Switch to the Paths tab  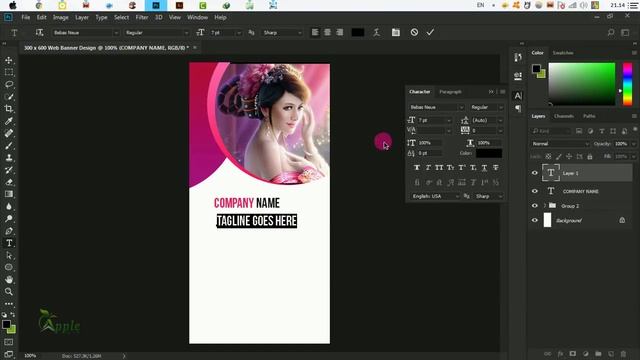coord(589,116)
